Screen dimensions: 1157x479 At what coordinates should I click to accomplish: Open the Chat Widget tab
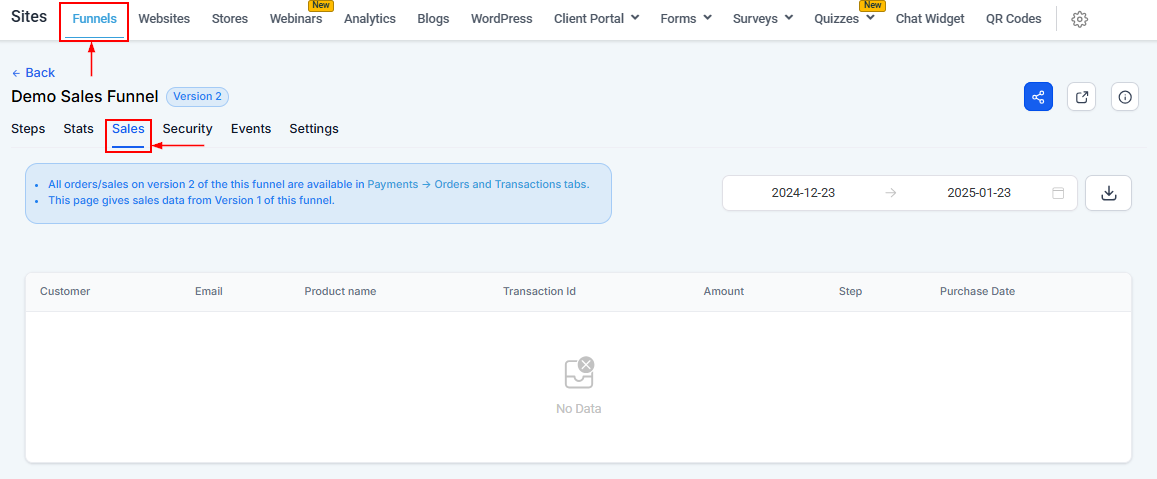930,18
